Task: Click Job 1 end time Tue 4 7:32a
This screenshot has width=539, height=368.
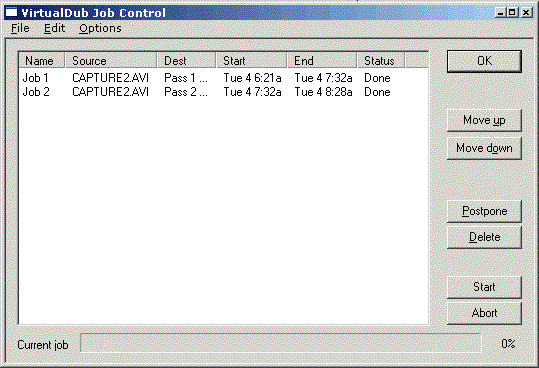Action: [x=323, y=78]
